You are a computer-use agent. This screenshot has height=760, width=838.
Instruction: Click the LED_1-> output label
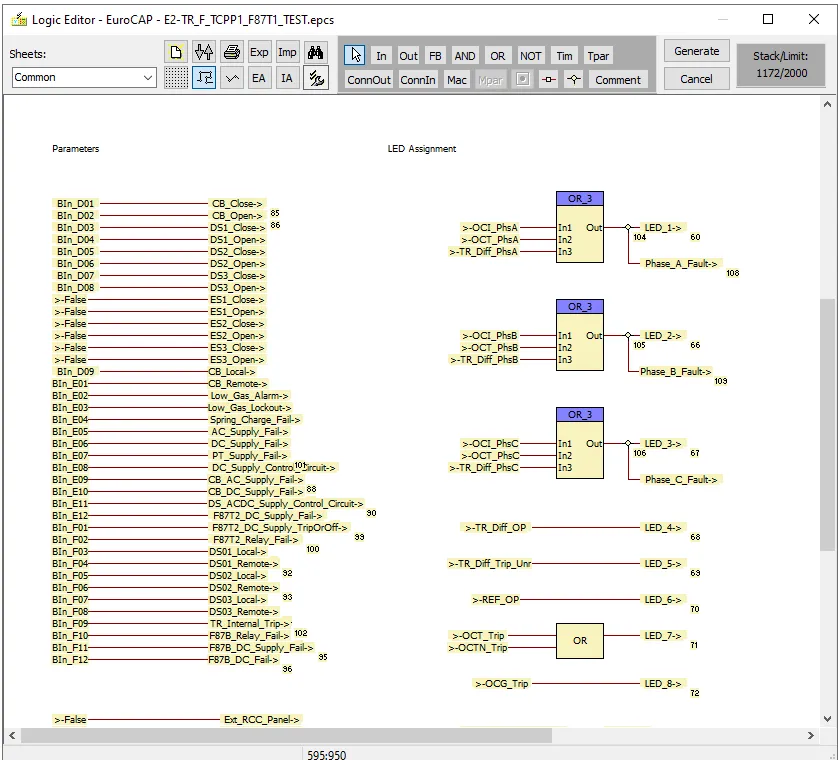pos(663,228)
